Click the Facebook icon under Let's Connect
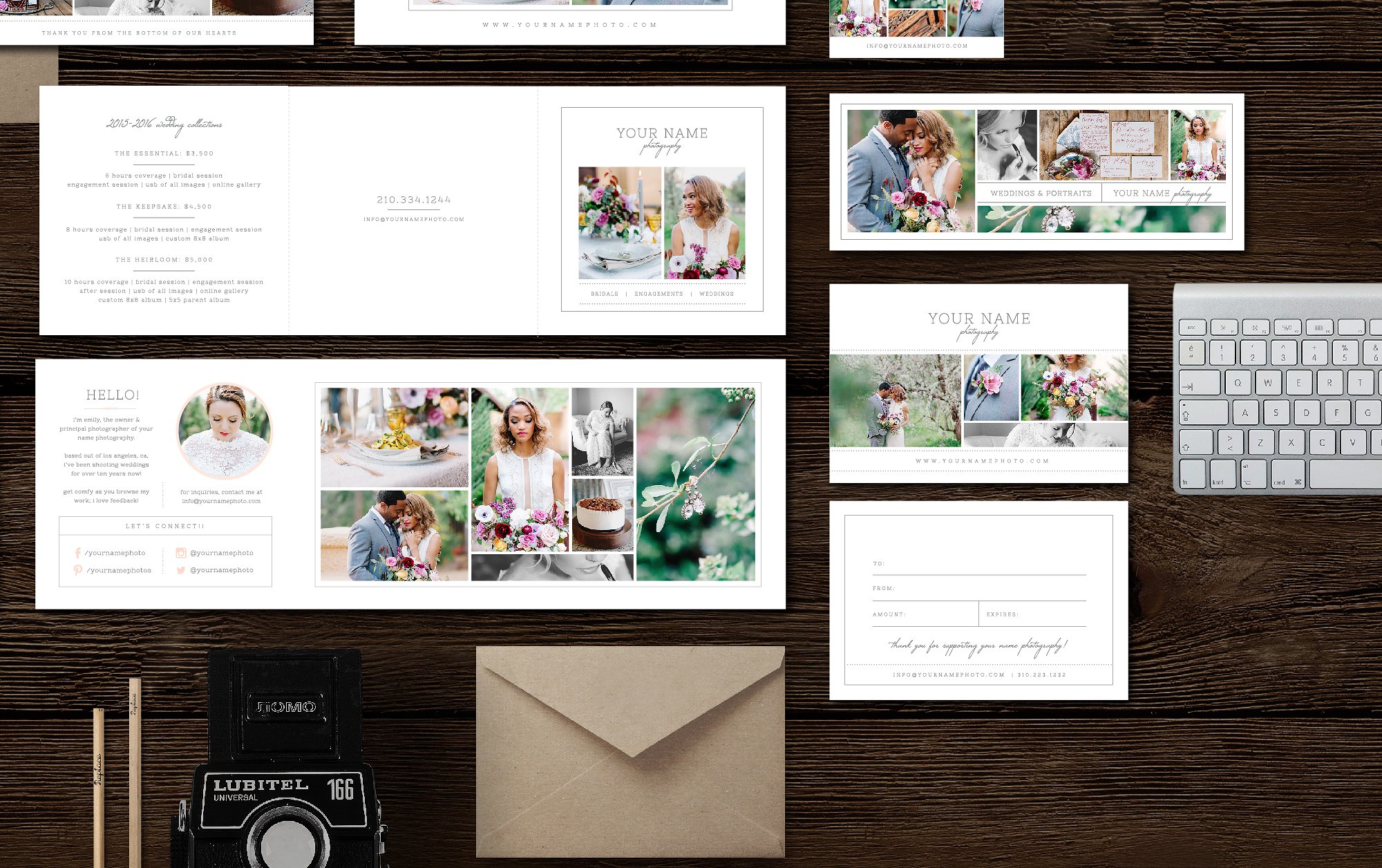The height and width of the screenshot is (868, 1382). tap(77, 553)
